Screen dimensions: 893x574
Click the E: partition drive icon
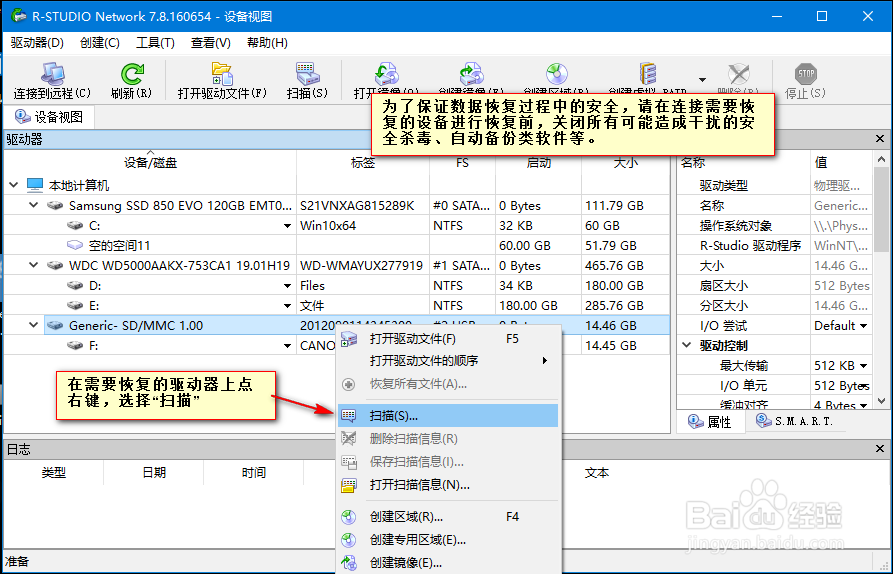75,306
